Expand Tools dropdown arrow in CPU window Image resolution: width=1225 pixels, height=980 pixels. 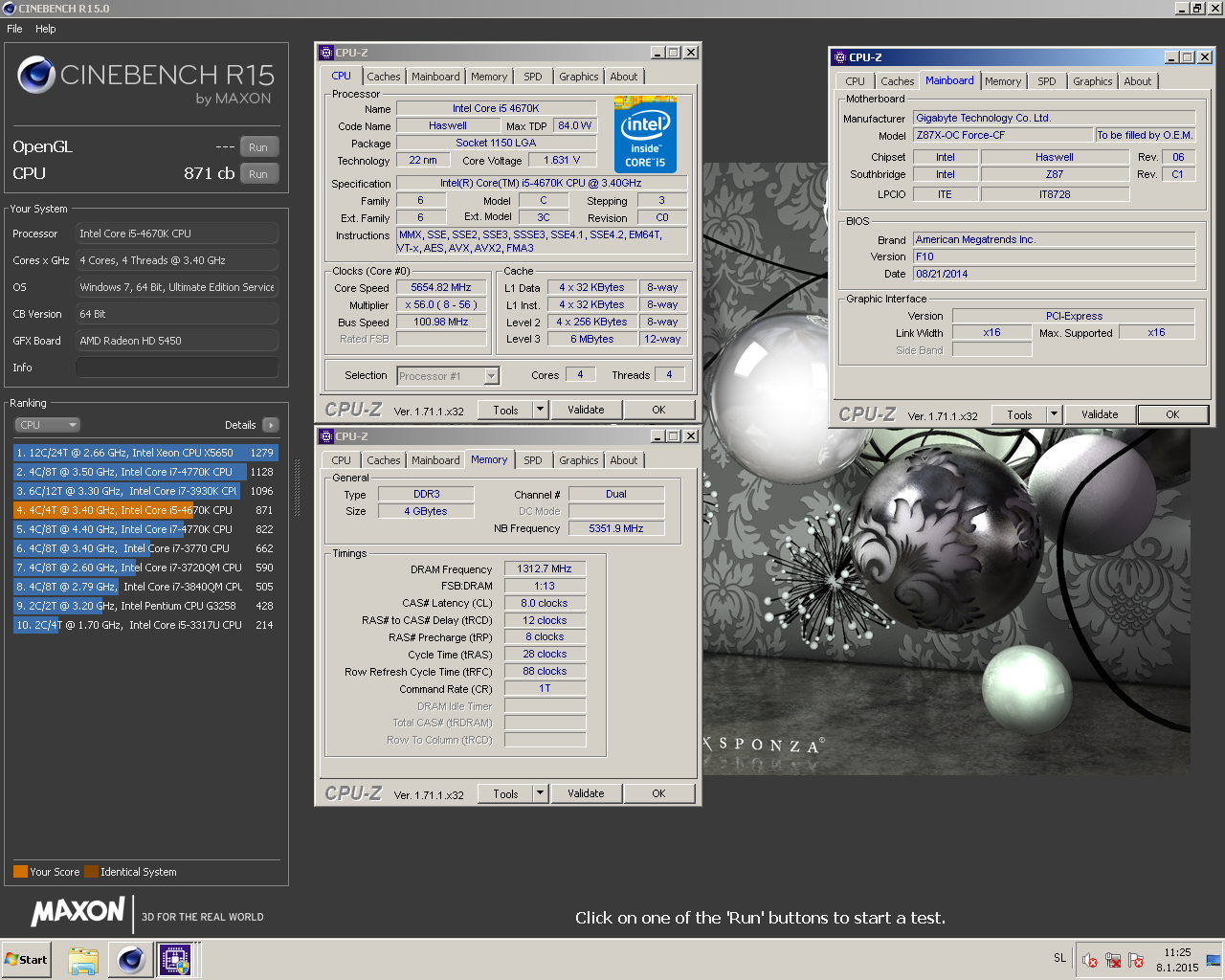pyautogui.click(x=540, y=410)
